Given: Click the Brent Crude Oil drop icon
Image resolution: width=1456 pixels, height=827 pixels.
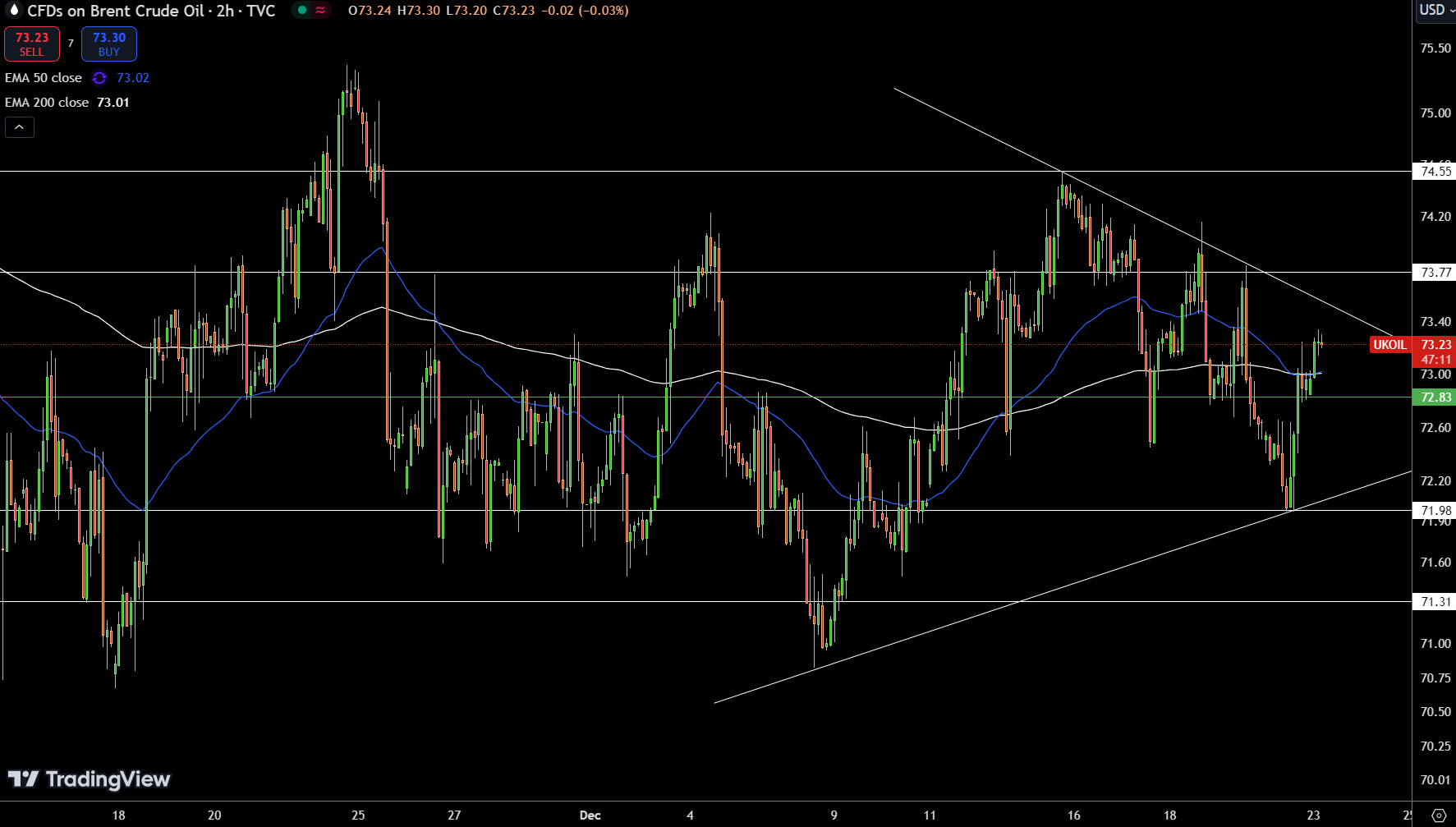Looking at the screenshot, I should tap(13, 10).
